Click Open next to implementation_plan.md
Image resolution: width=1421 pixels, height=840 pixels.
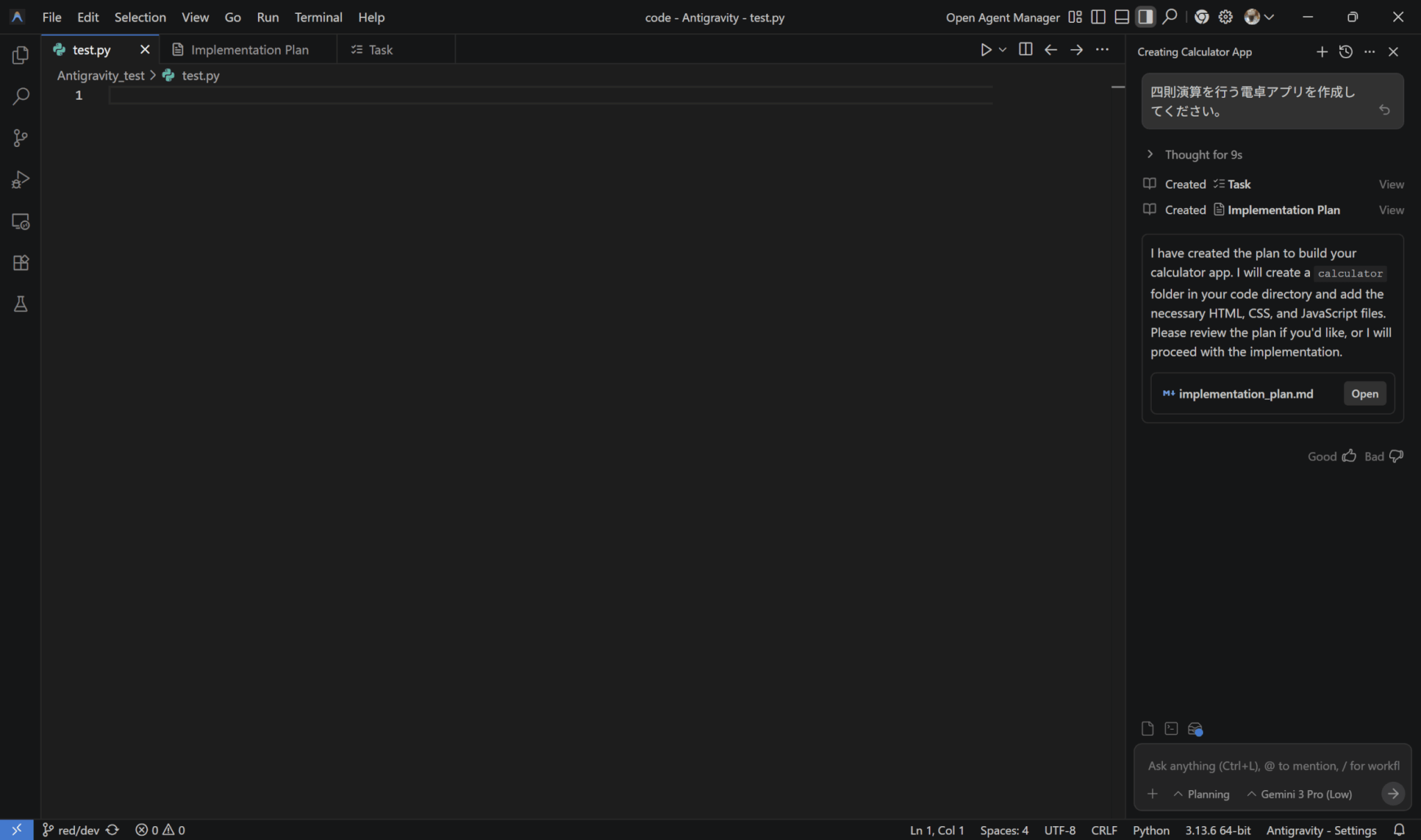[1364, 394]
